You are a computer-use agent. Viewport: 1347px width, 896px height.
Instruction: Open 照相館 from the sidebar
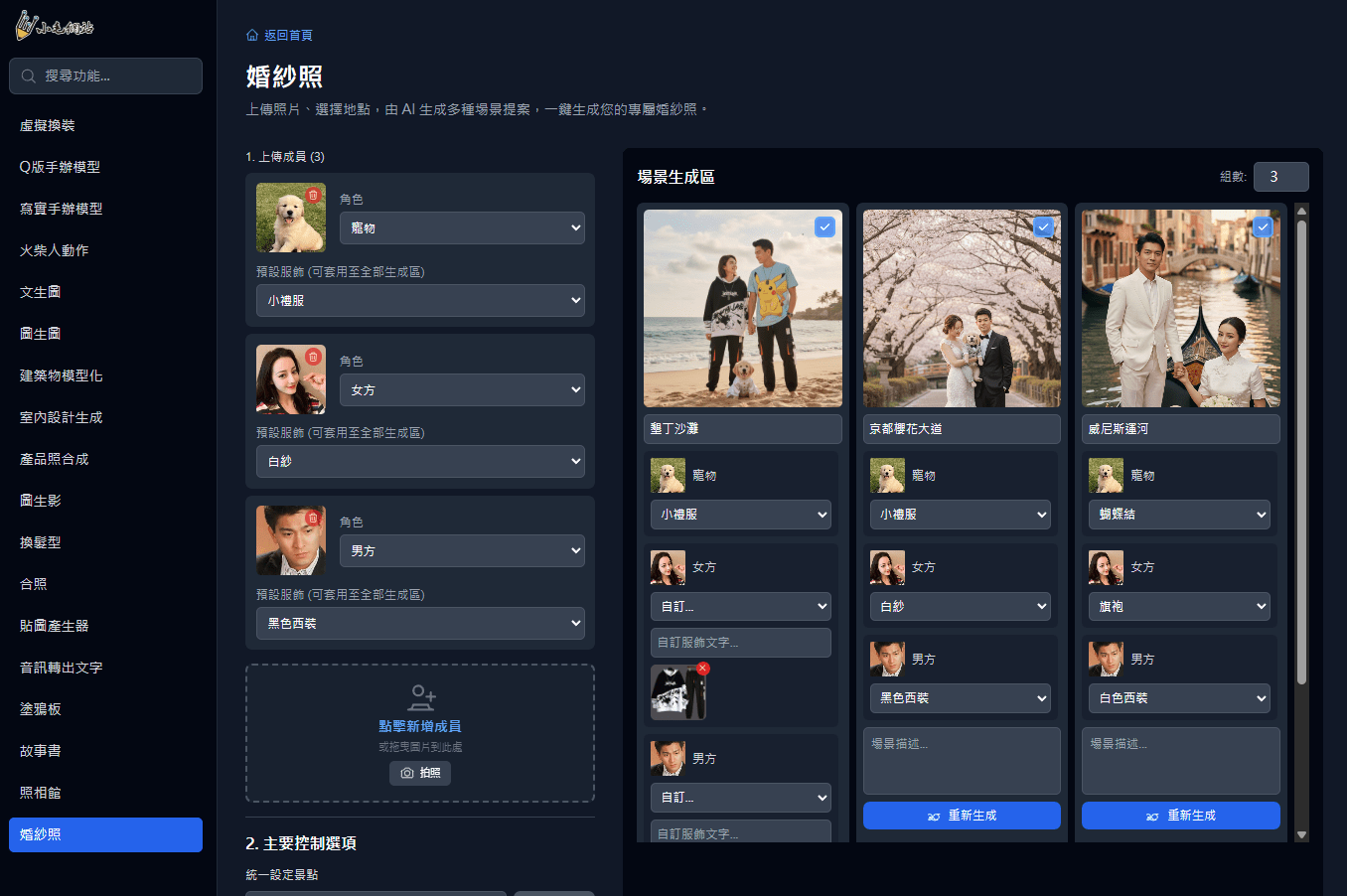click(105, 793)
